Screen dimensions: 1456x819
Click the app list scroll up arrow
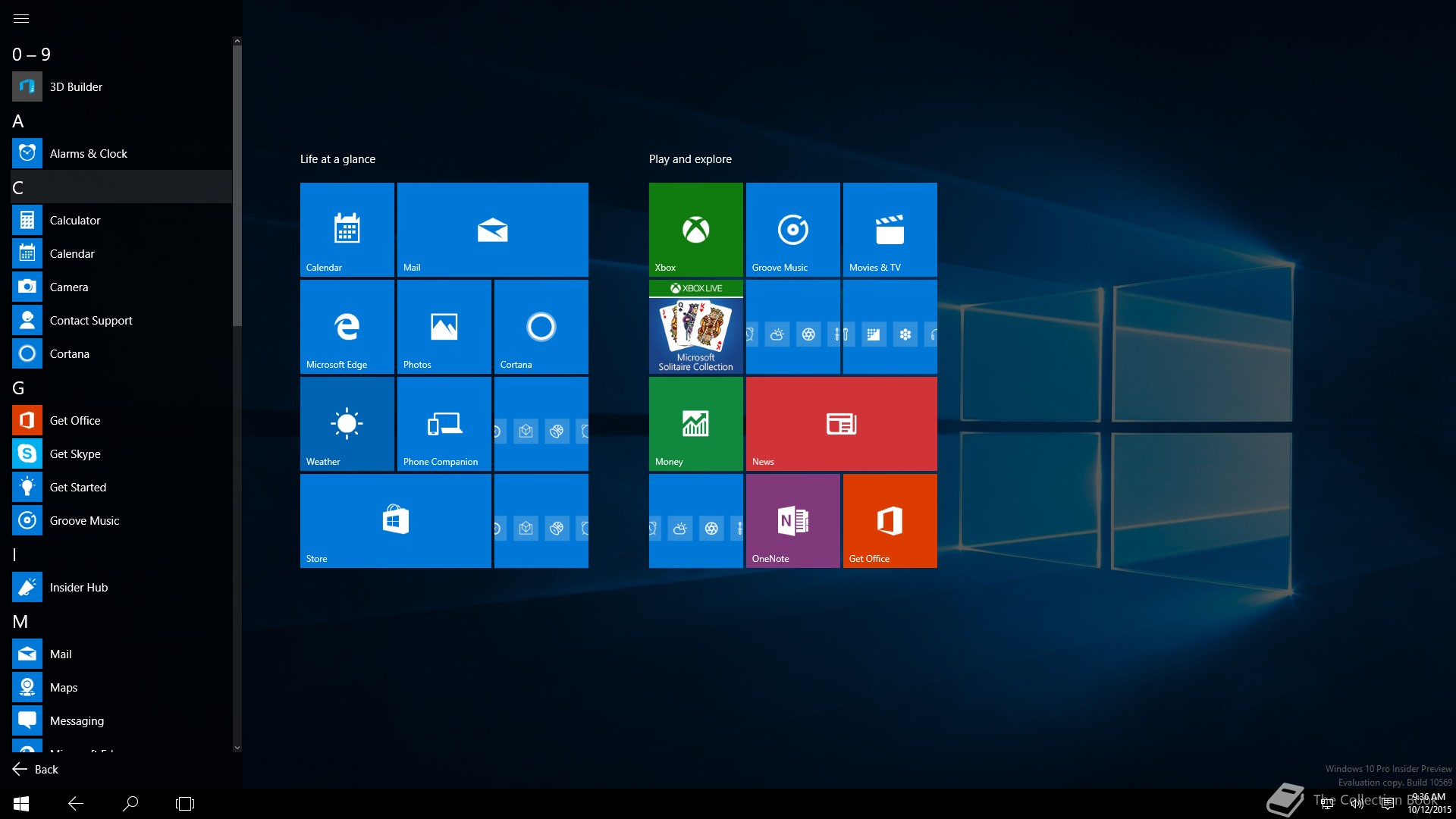(x=237, y=41)
